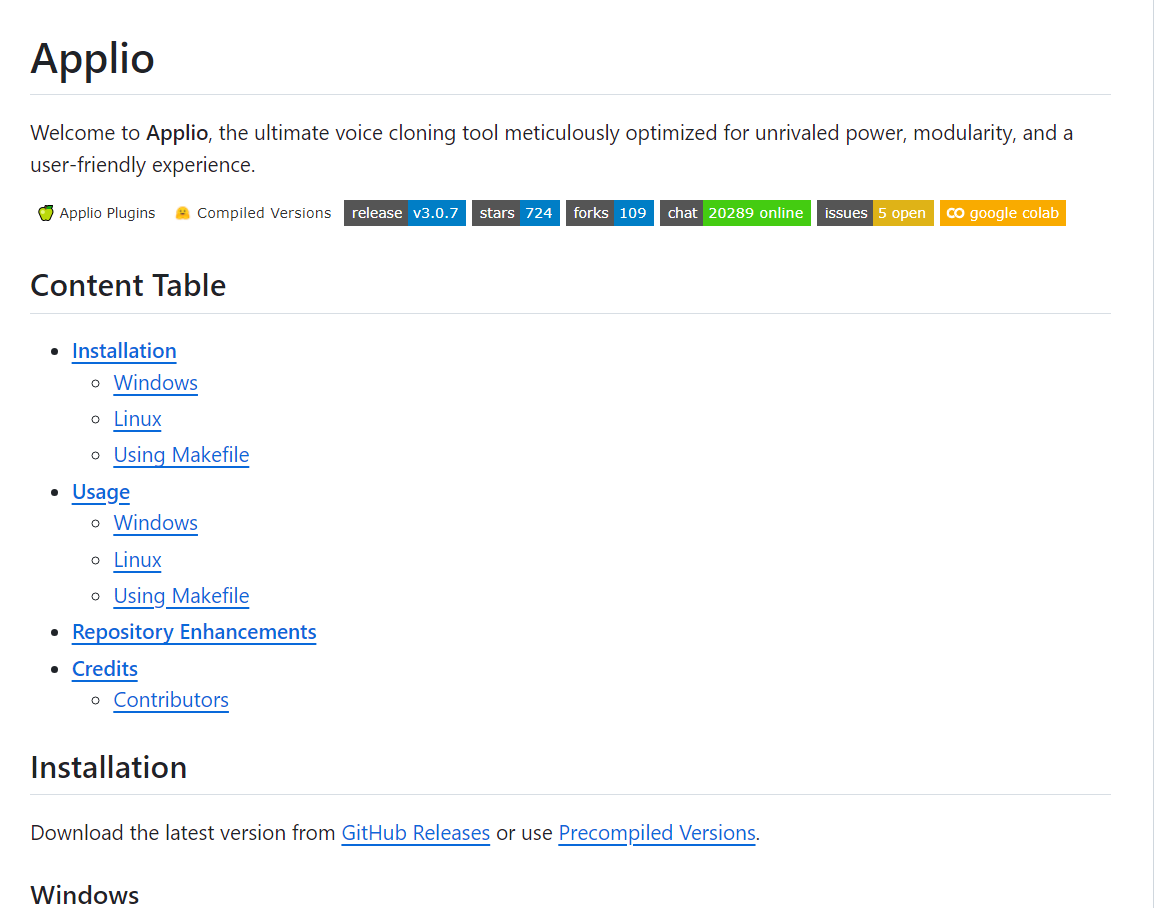The width and height of the screenshot is (1154, 908).
Task: Go to Windows under Installation list
Action: pos(155,383)
